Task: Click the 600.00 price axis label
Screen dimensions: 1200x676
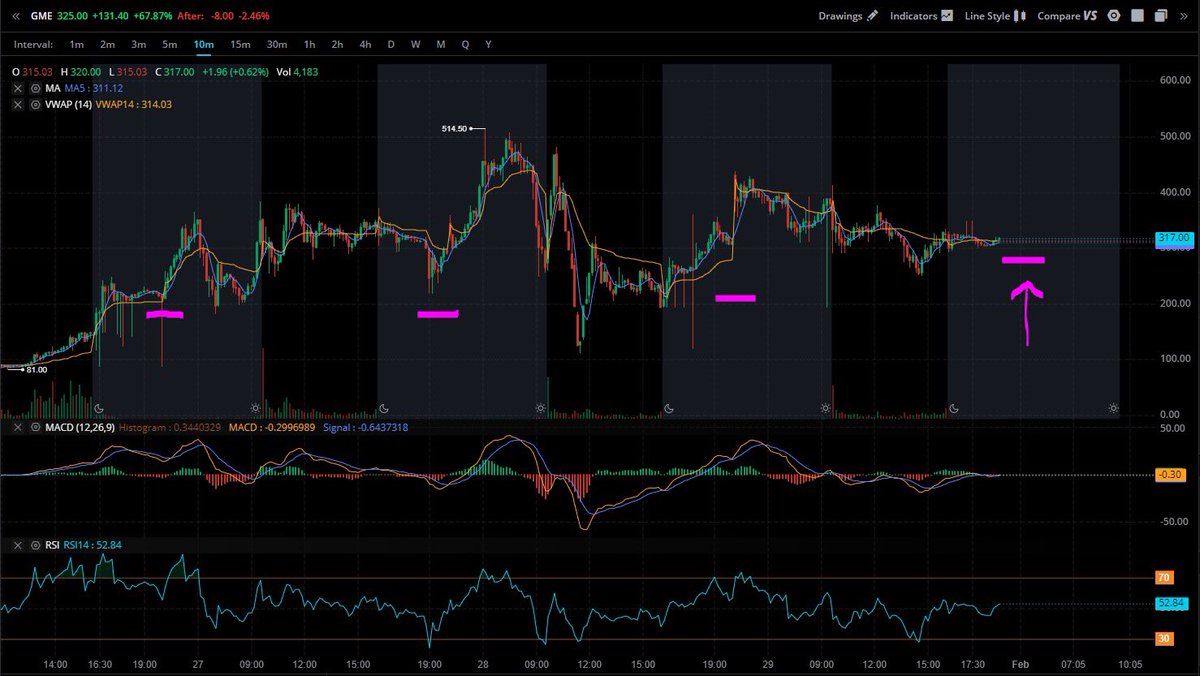Action: pyautogui.click(x=1173, y=80)
